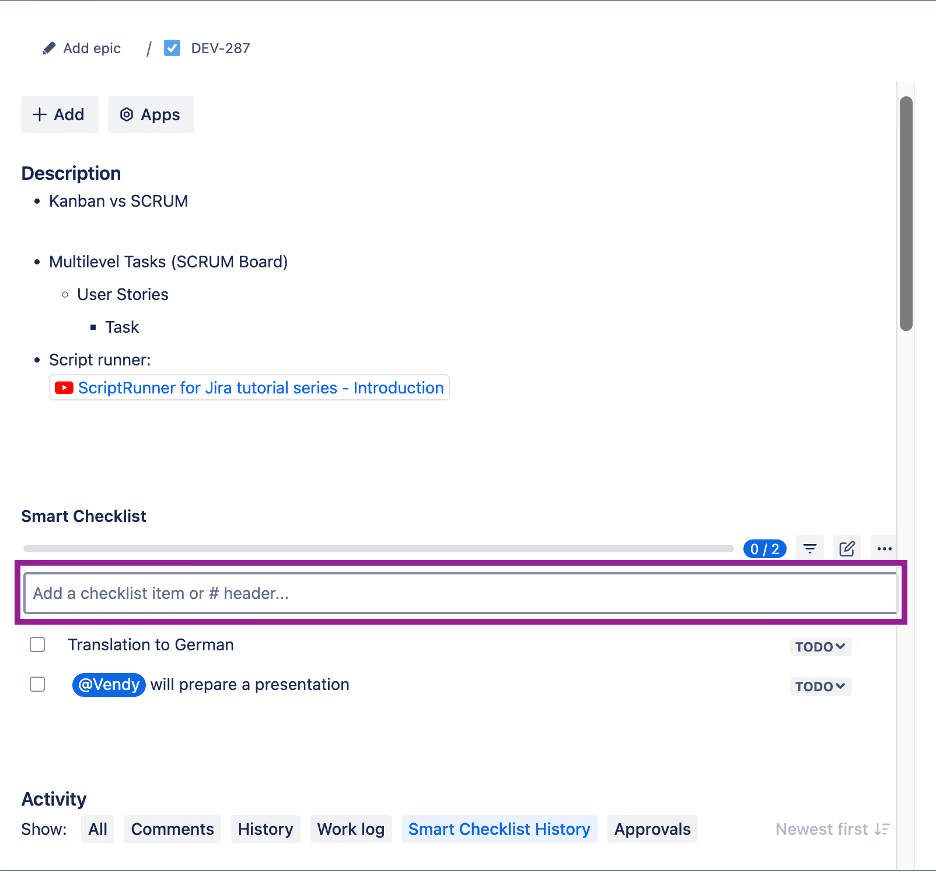Click the filter icon in Smart Checklist toolbar
936x872 pixels.
click(809, 548)
